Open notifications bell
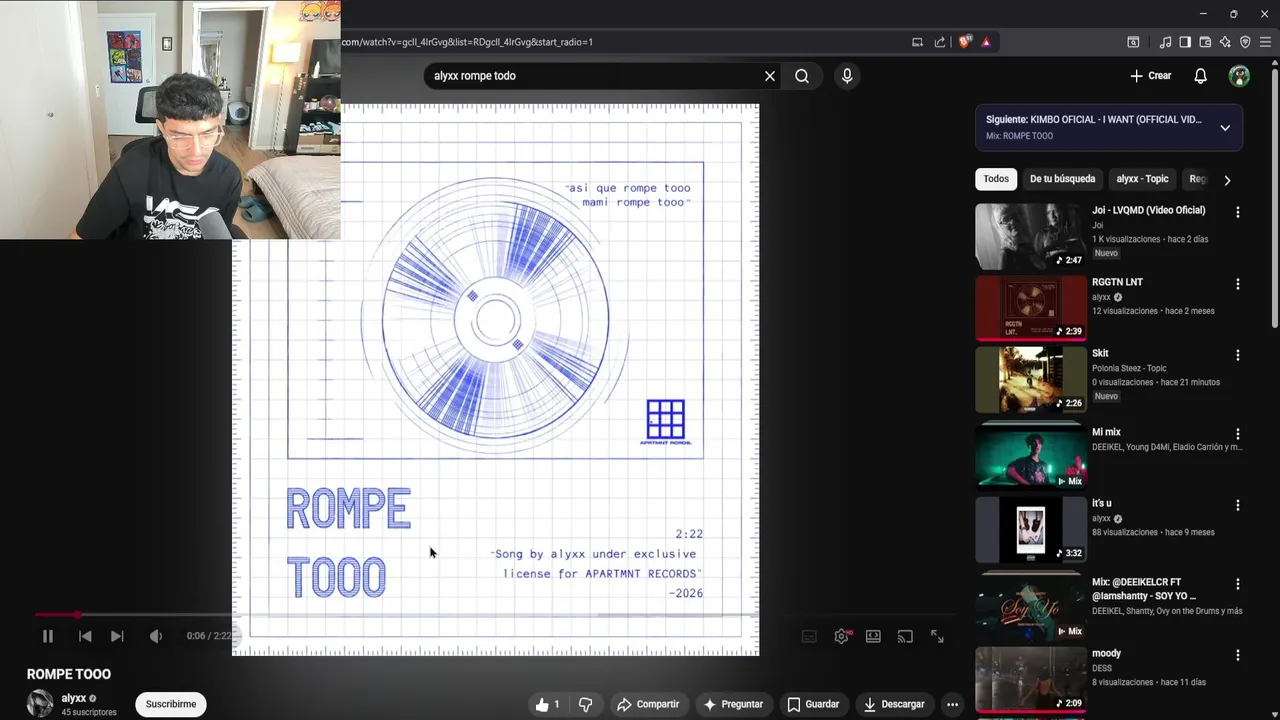Image resolution: width=1280 pixels, height=720 pixels. 1201,76
